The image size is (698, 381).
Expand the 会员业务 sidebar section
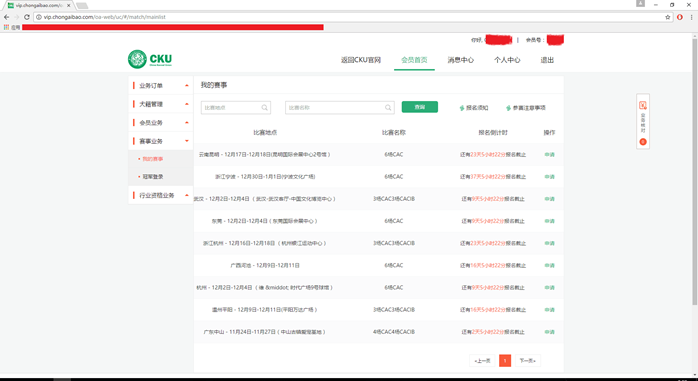[x=161, y=122]
